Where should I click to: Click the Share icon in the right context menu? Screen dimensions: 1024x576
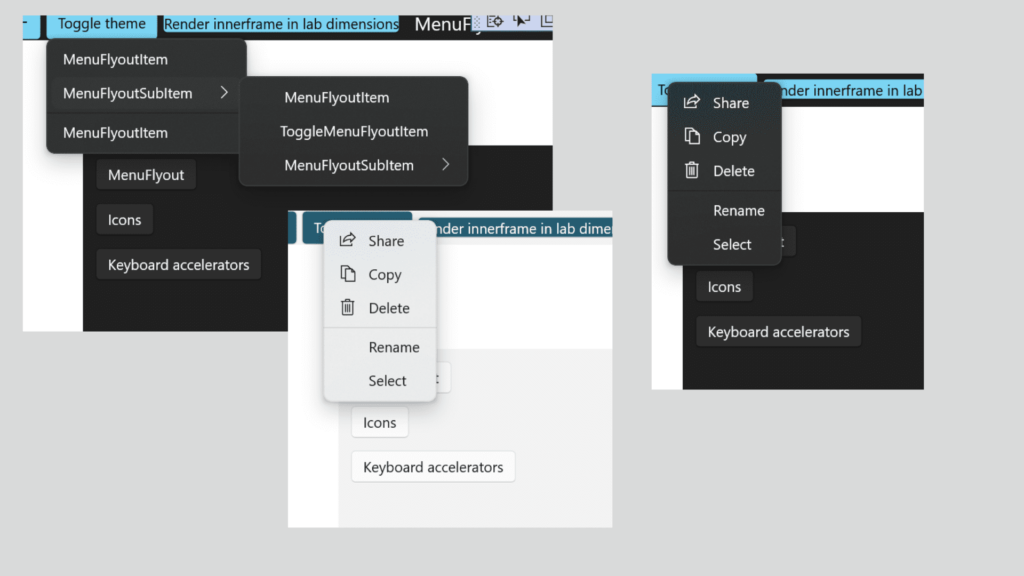click(691, 102)
